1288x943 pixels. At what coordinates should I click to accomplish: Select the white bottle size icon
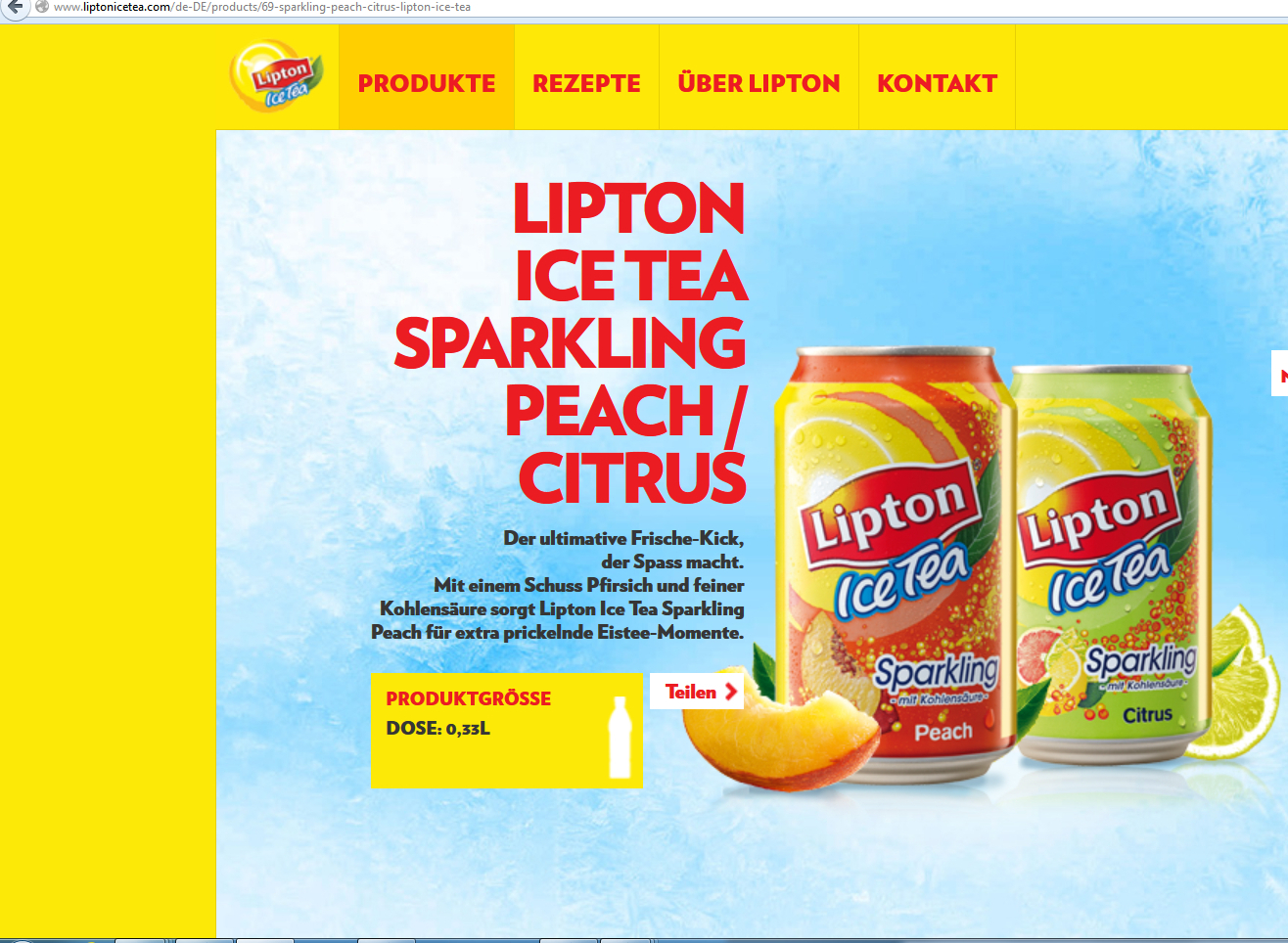[620, 738]
